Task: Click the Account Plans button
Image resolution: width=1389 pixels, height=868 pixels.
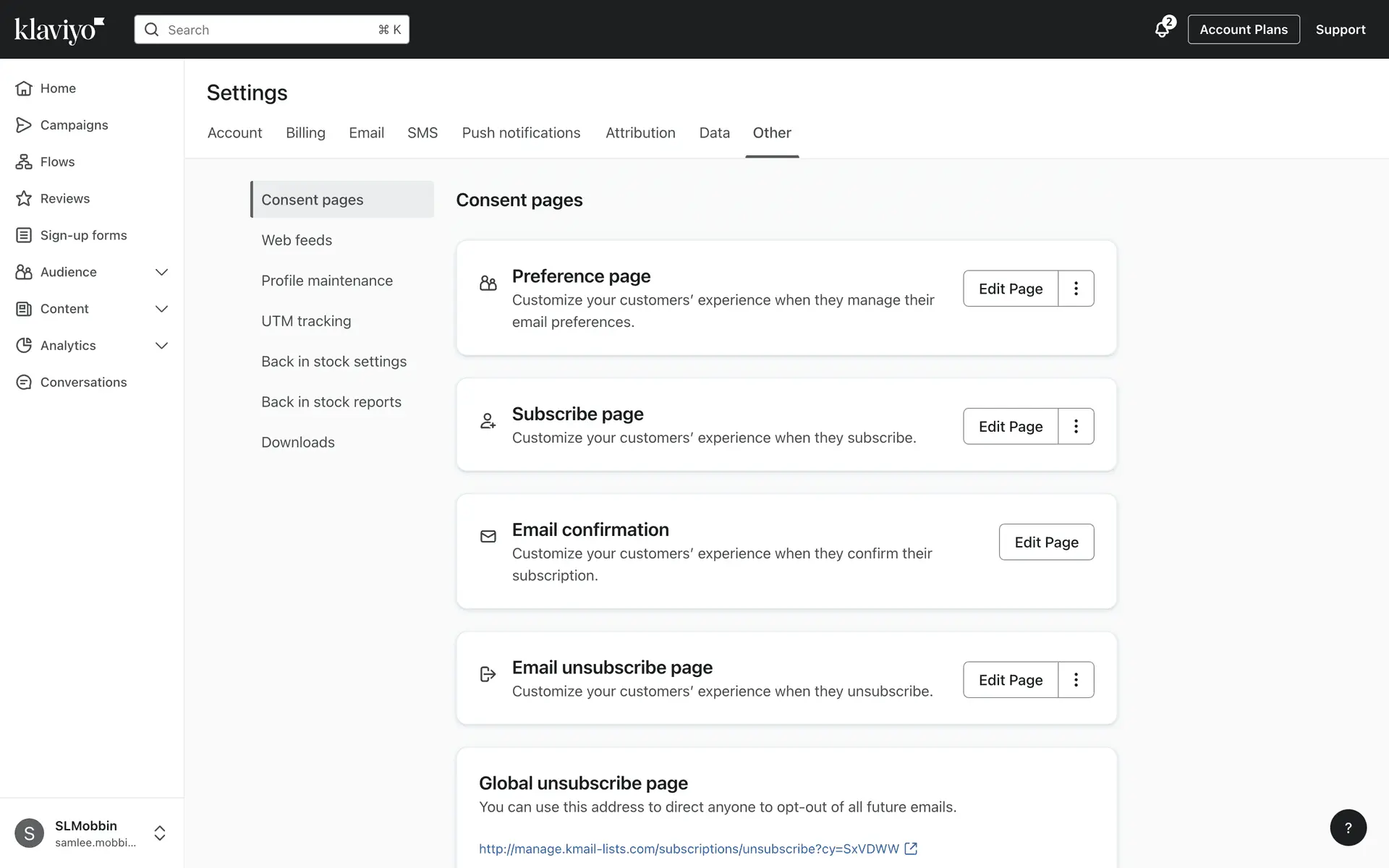Action: click(1243, 30)
